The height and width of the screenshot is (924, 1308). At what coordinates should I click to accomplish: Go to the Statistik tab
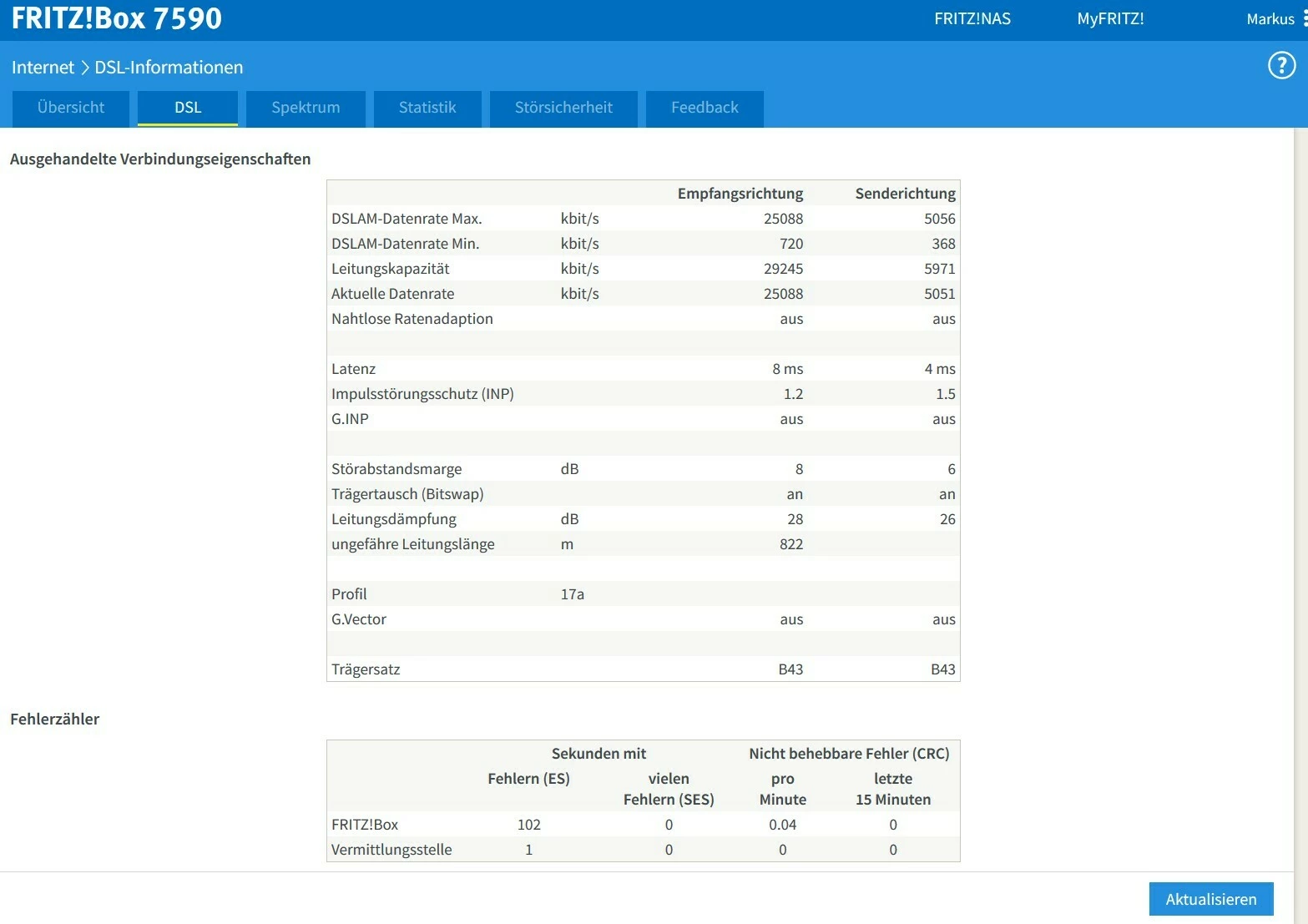point(427,108)
